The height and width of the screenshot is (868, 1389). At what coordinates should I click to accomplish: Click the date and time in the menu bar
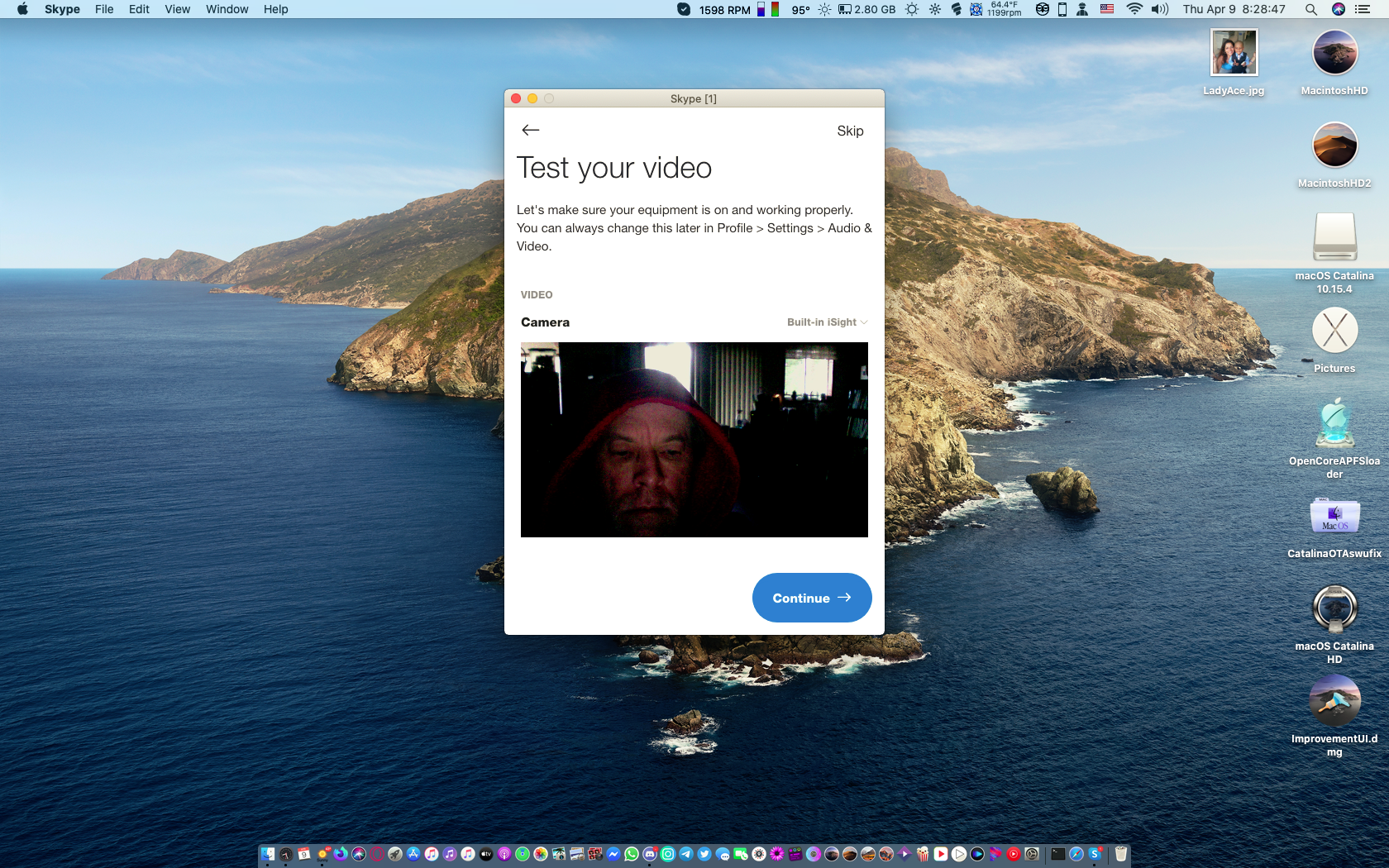[1234, 9]
